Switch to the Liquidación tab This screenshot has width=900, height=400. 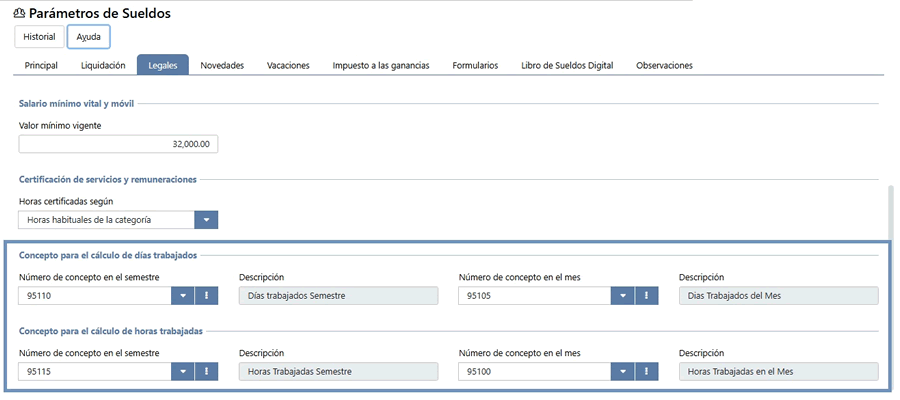point(103,65)
